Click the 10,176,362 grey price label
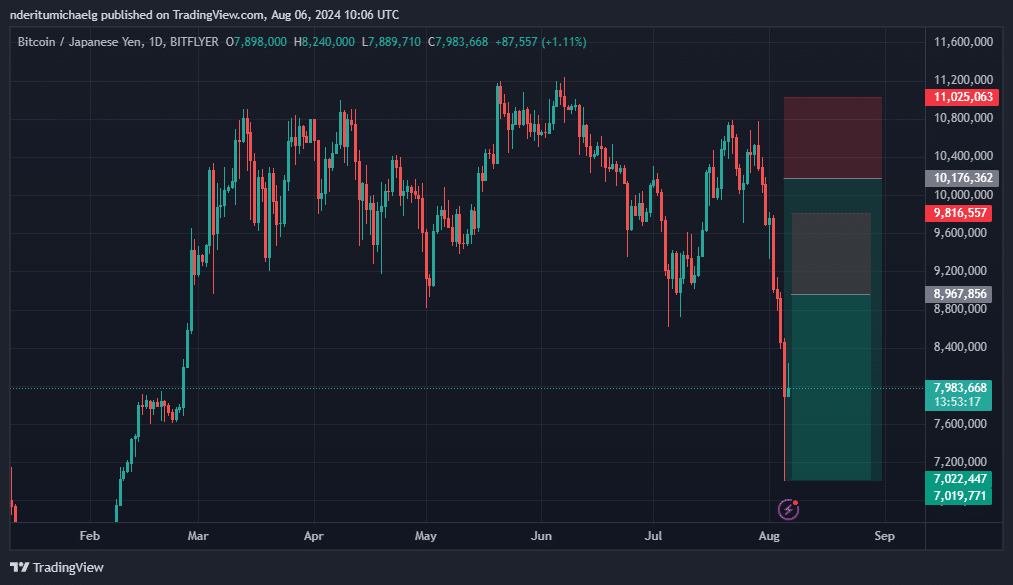 962,178
